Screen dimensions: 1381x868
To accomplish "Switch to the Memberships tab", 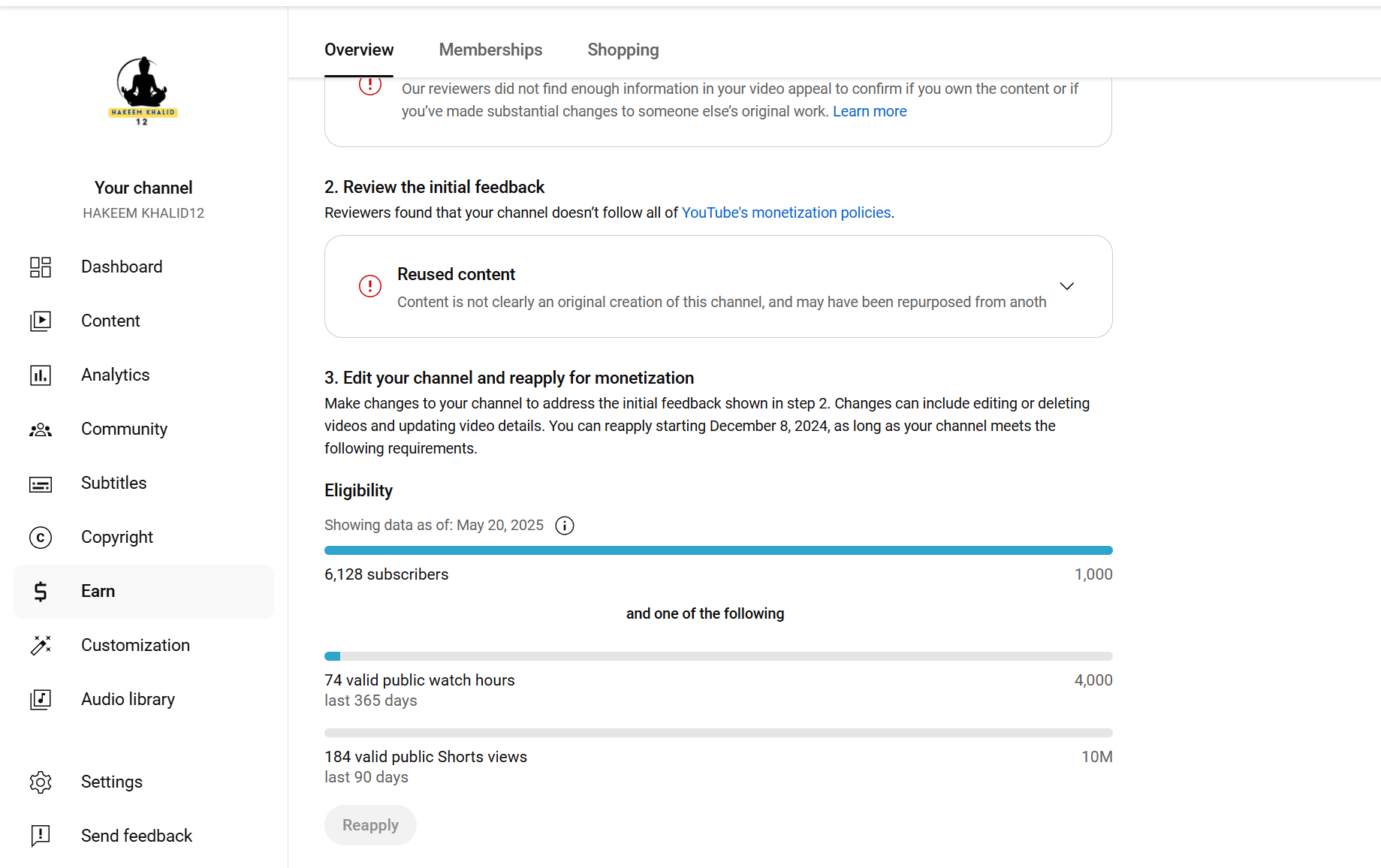I will point(490,50).
